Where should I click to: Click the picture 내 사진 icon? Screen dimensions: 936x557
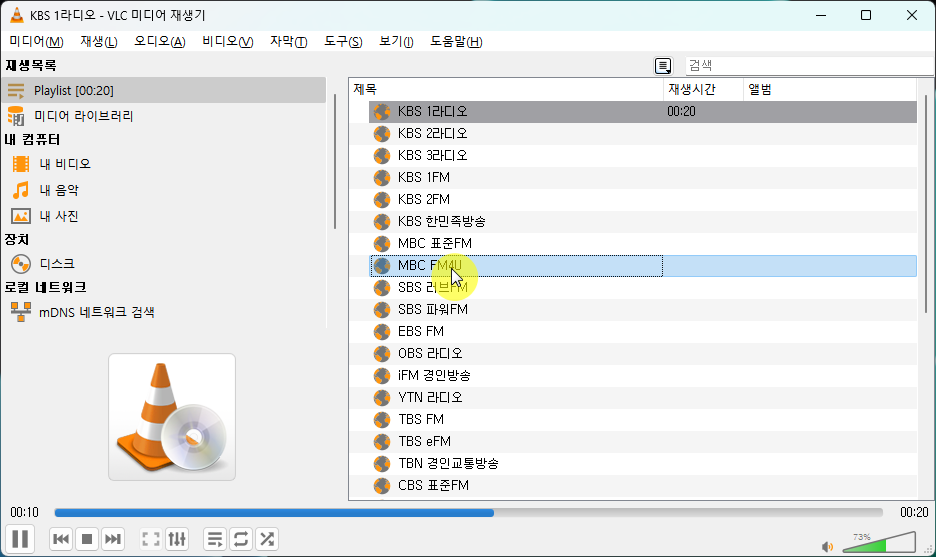[21, 216]
